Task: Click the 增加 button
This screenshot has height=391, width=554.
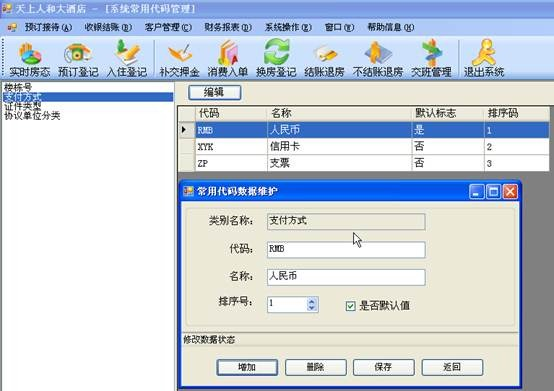Action: pos(247,367)
